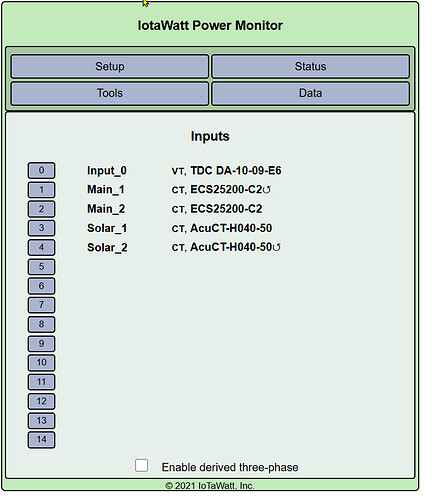Select input button 9
This screenshot has width=432, height=500.
41,343
